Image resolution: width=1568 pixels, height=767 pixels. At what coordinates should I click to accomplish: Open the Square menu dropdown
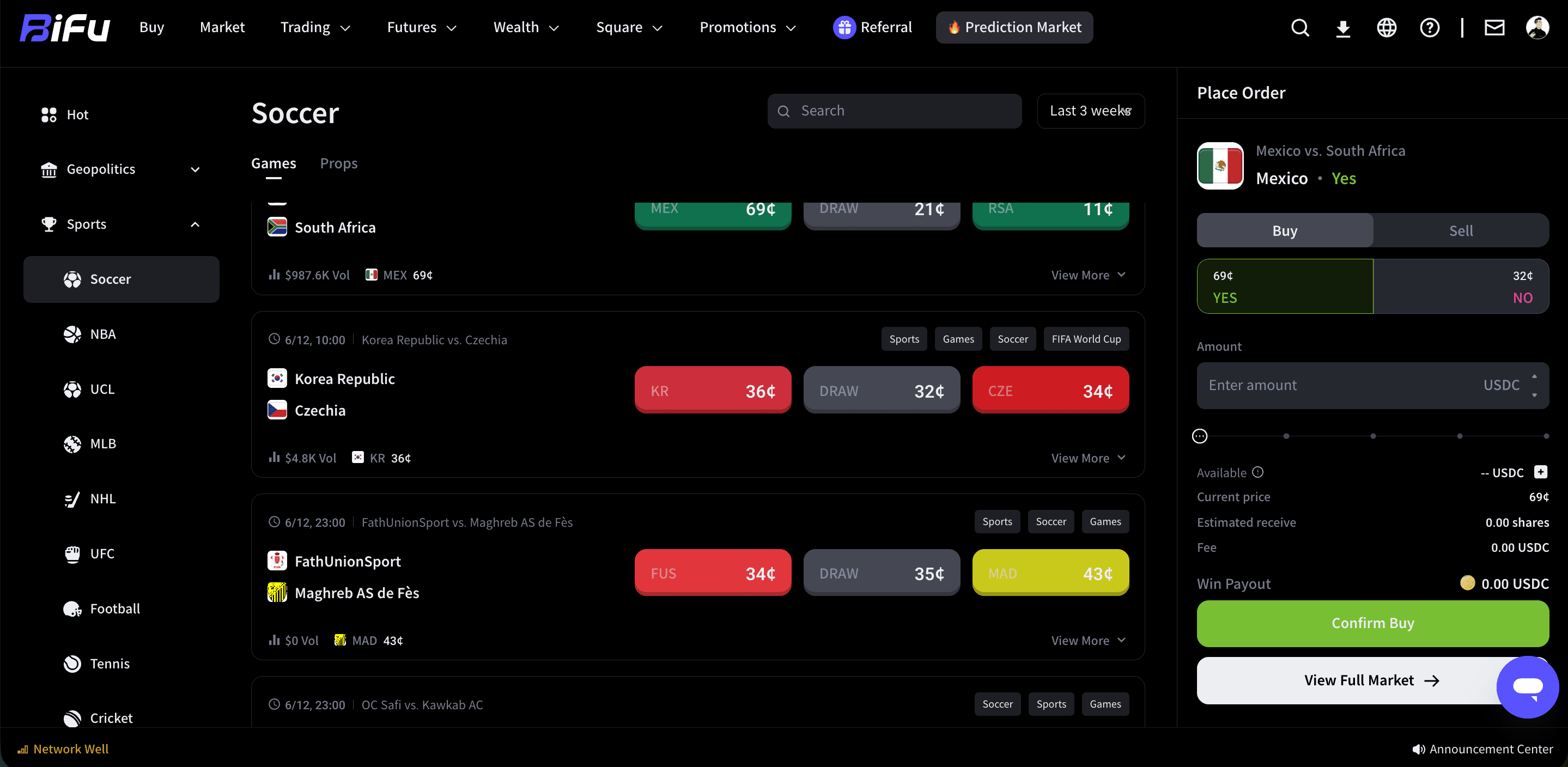pyautogui.click(x=629, y=27)
